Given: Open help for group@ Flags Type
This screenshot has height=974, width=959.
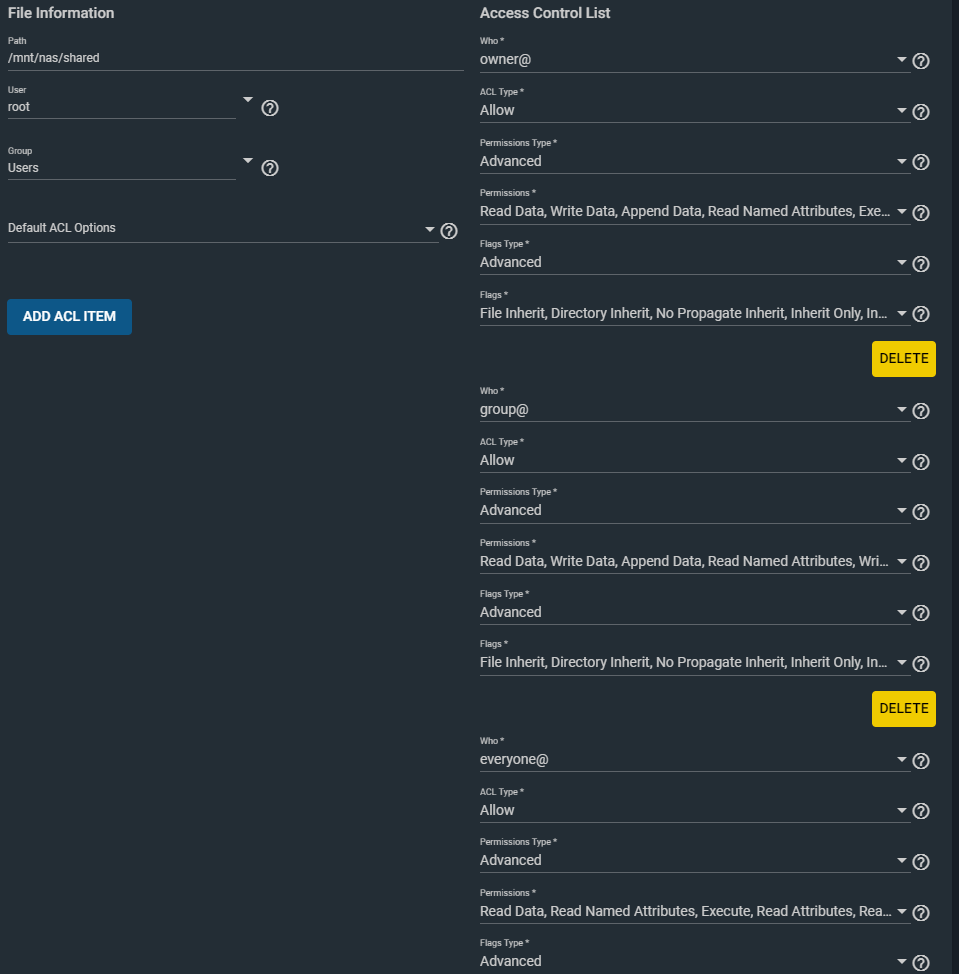Looking at the screenshot, I should pos(921,613).
